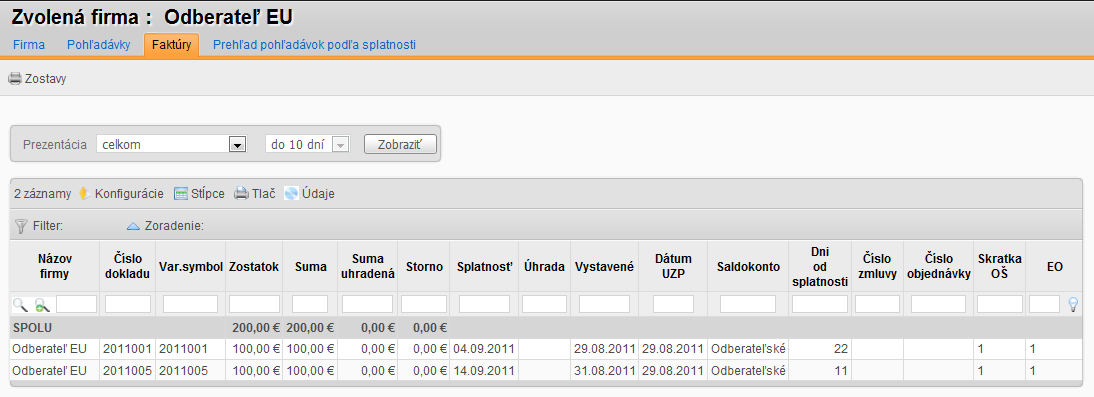Expand the Prezentácia celkom dropdown

[238, 144]
